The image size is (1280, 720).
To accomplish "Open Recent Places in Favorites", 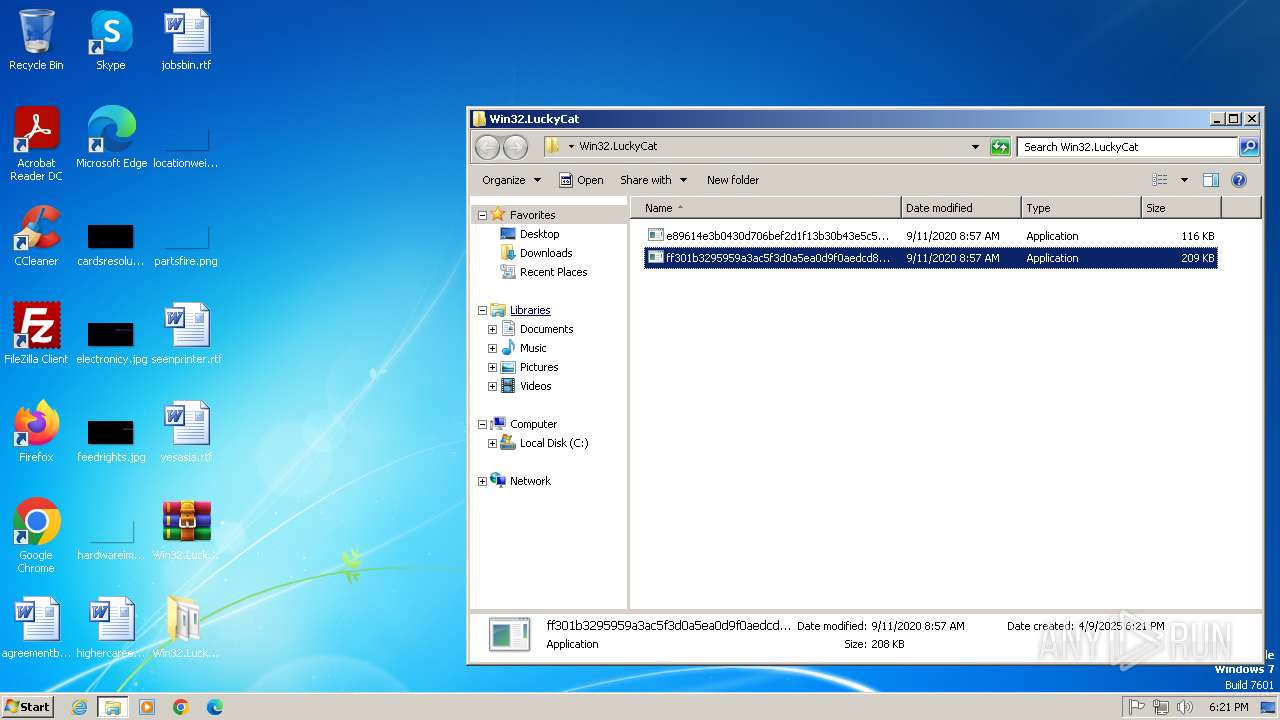I will 553,272.
